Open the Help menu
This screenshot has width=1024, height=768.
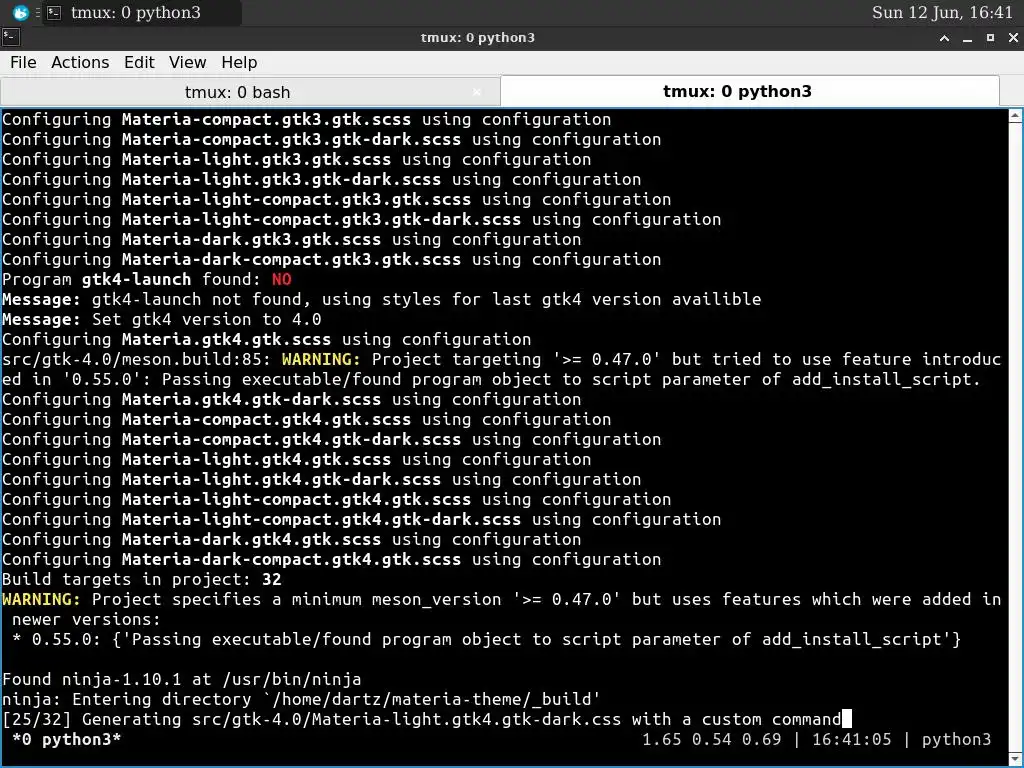coord(239,63)
